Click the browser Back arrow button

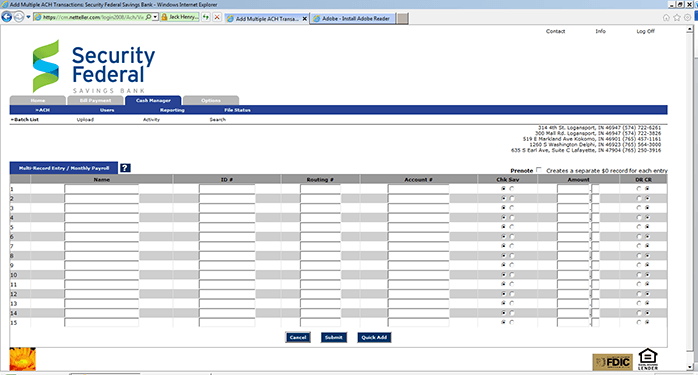click(x=6, y=17)
